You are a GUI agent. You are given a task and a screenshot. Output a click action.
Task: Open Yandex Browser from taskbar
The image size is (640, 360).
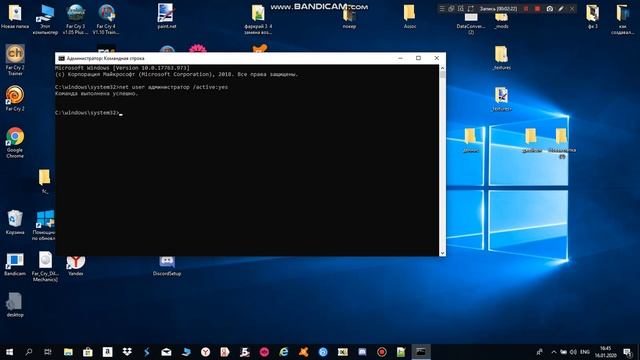tap(205, 352)
